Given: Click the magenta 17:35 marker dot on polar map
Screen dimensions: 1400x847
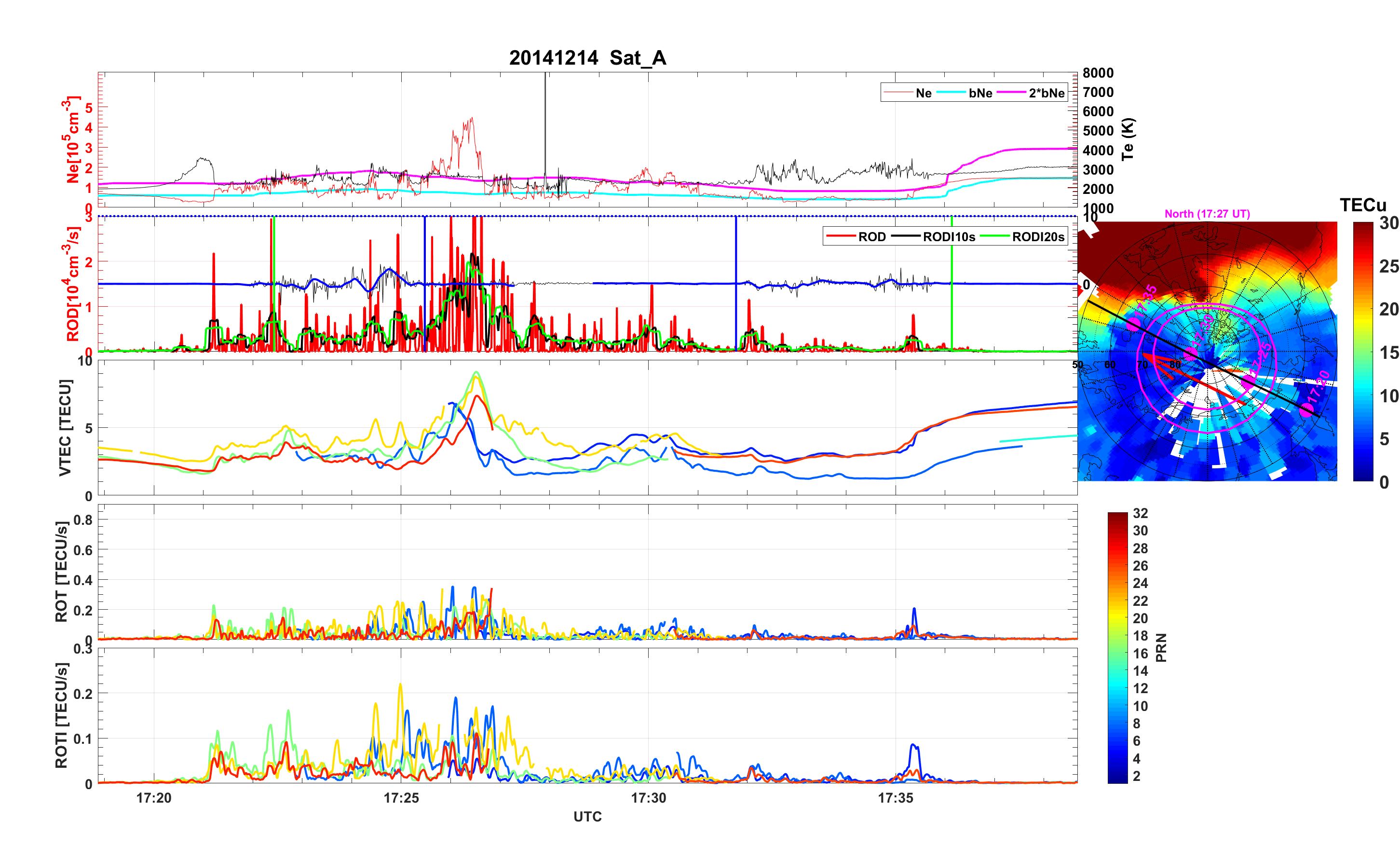Looking at the screenshot, I should click(x=1134, y=324).
